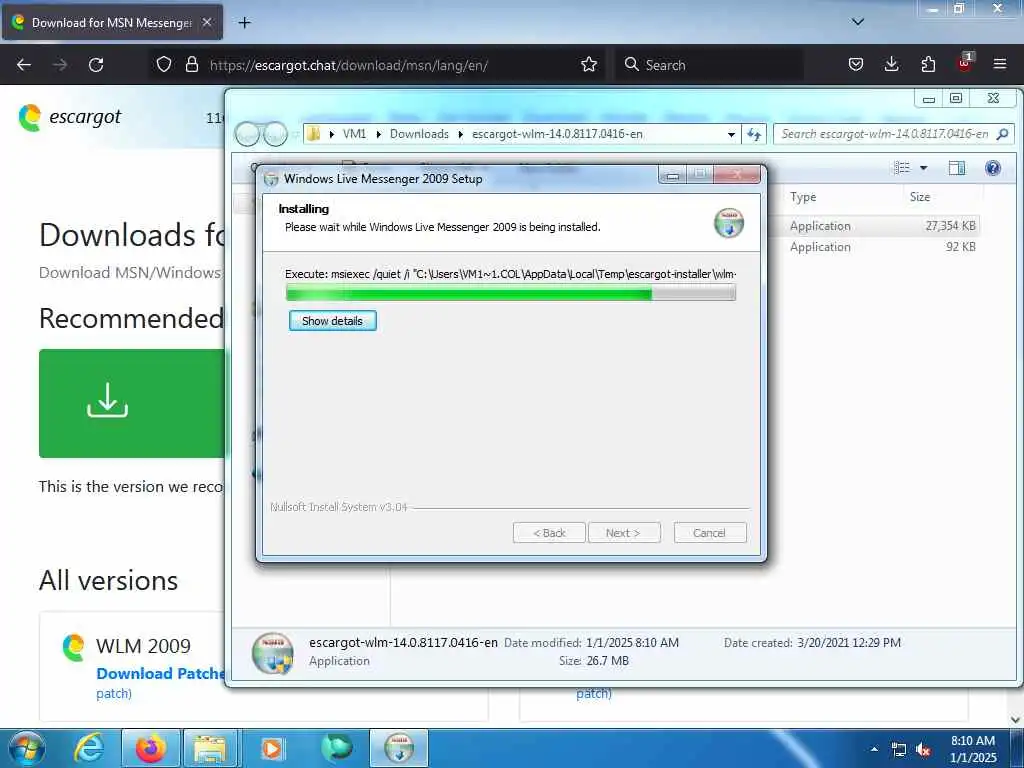Sort by the Type column header

coord(803,197)
